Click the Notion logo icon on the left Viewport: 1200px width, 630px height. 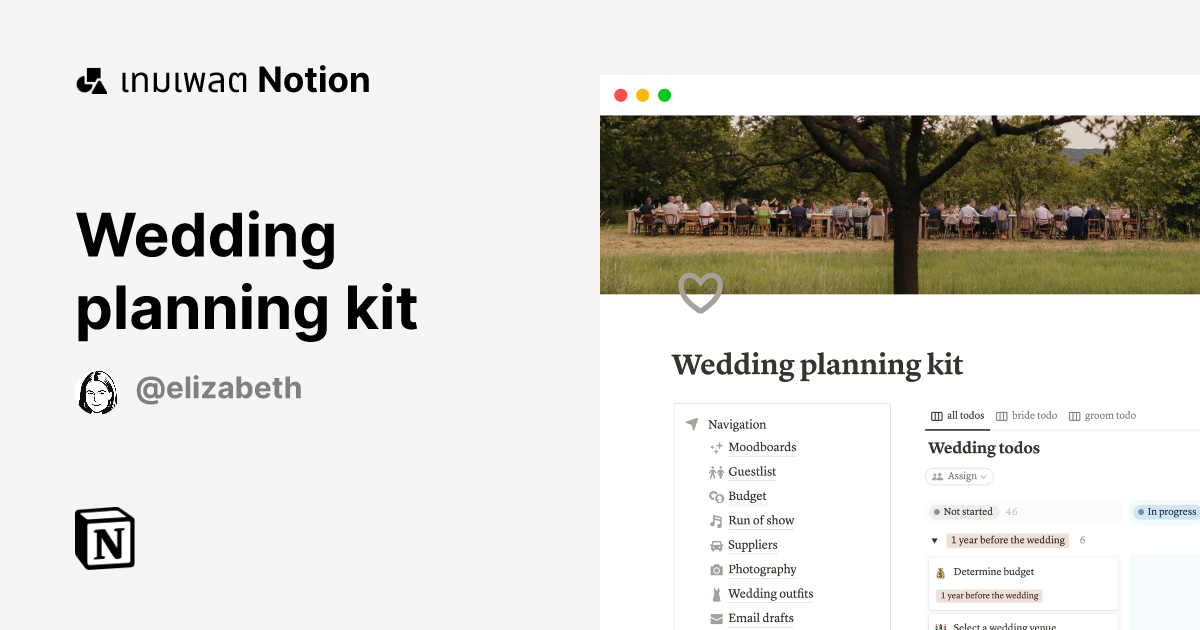(104, 538)
